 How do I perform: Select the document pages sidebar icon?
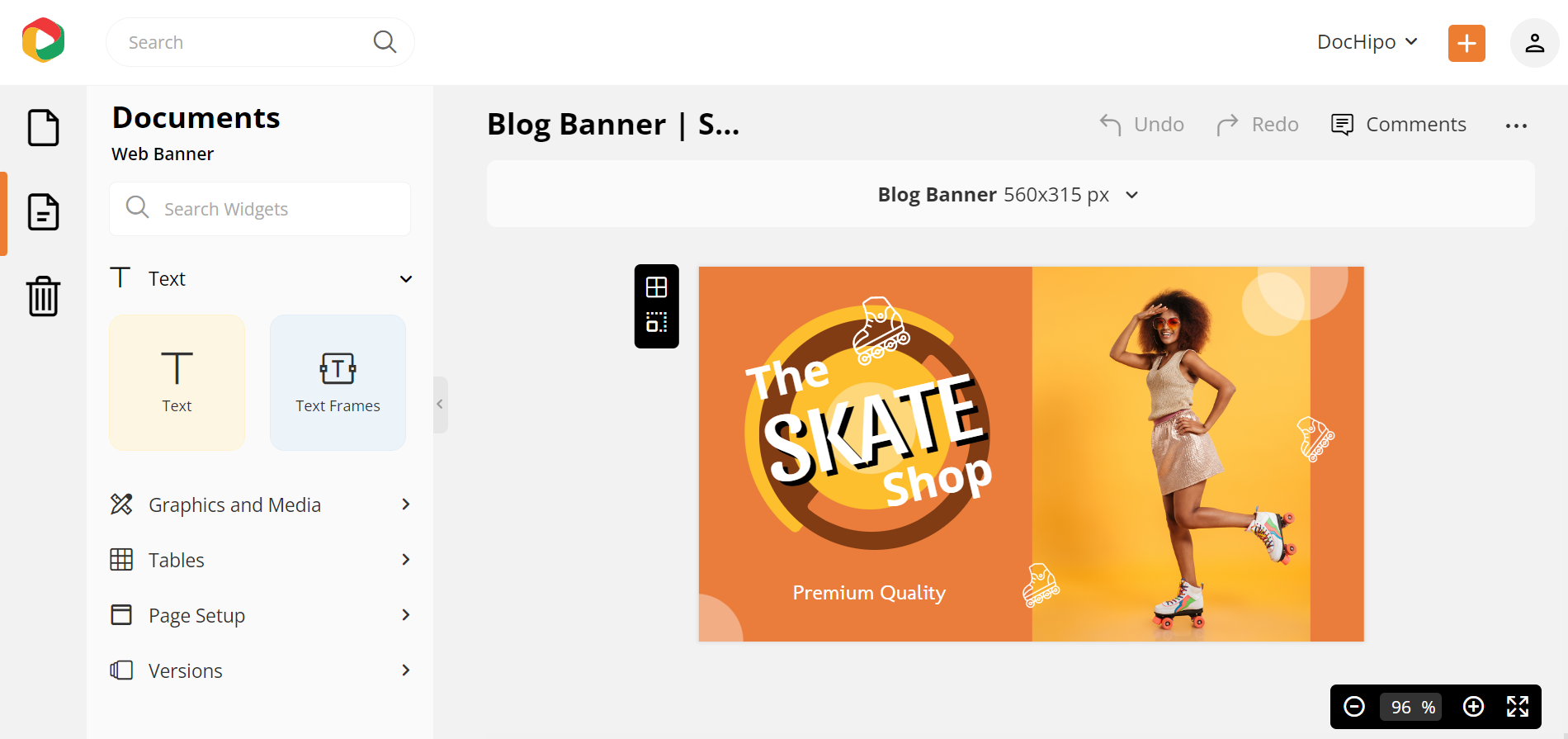pyautogui.click(x=43, y=212)
